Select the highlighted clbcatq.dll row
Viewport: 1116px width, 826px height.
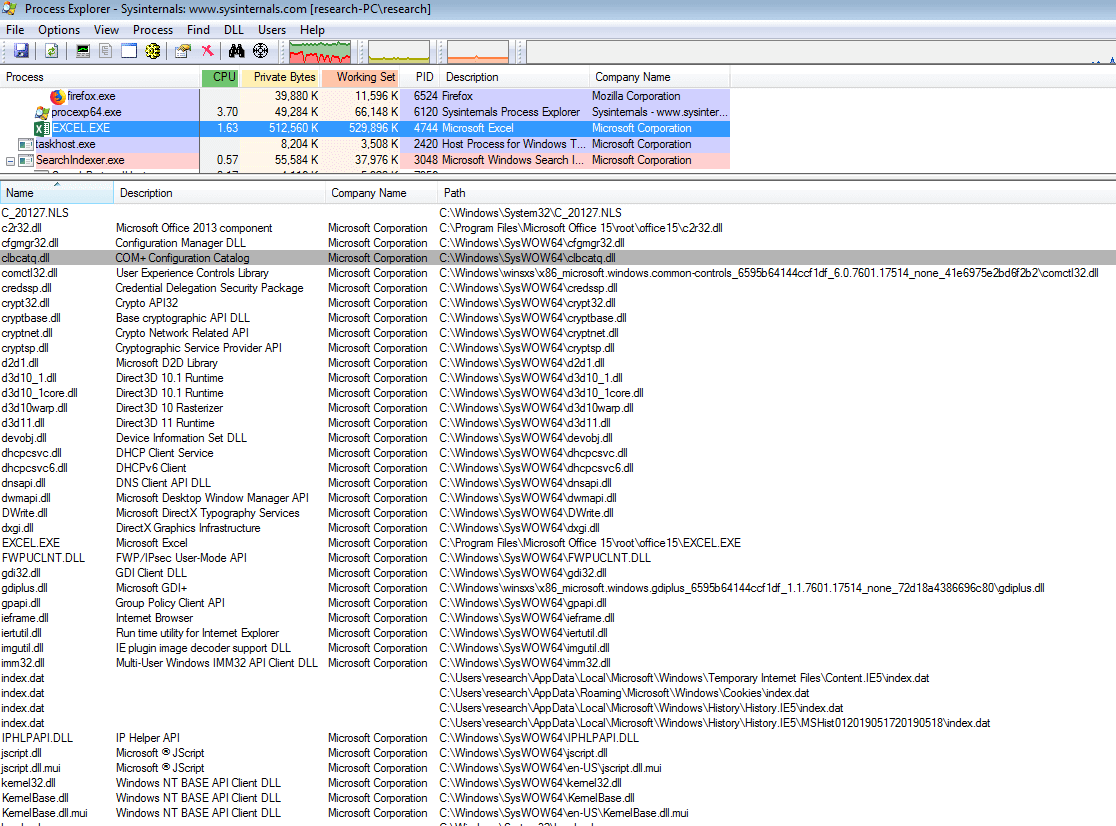[558, 258]
